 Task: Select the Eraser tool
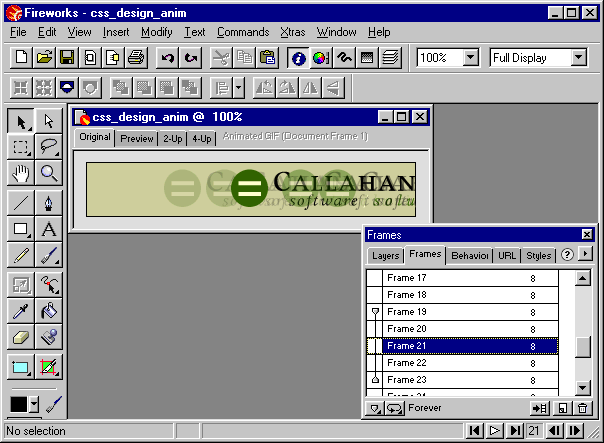[21, 337]
